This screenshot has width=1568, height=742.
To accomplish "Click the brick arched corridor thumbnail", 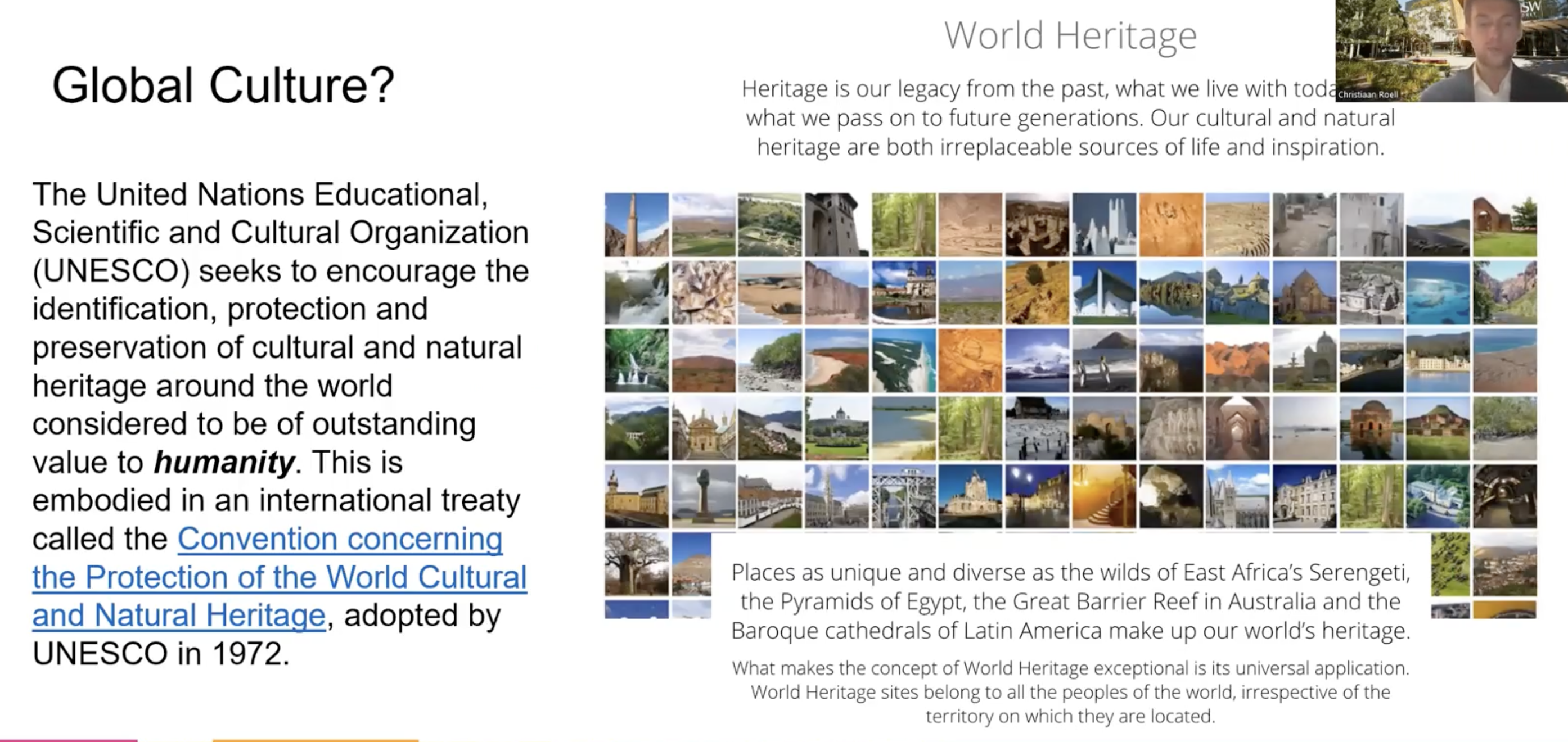I will 1237,429.
